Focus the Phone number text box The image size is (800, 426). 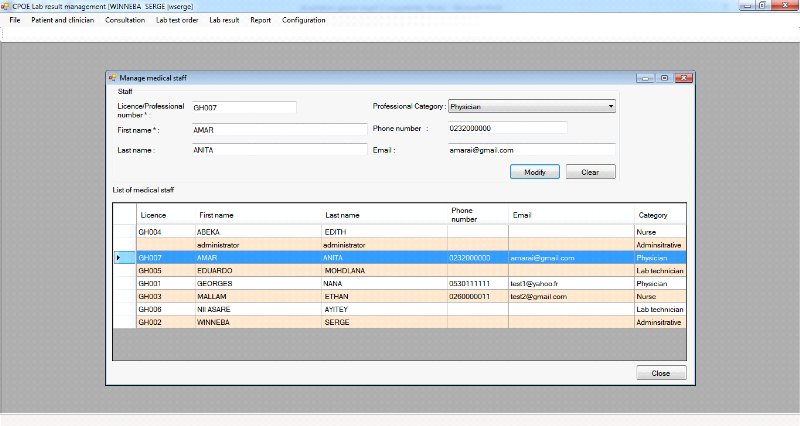(507, 128)
